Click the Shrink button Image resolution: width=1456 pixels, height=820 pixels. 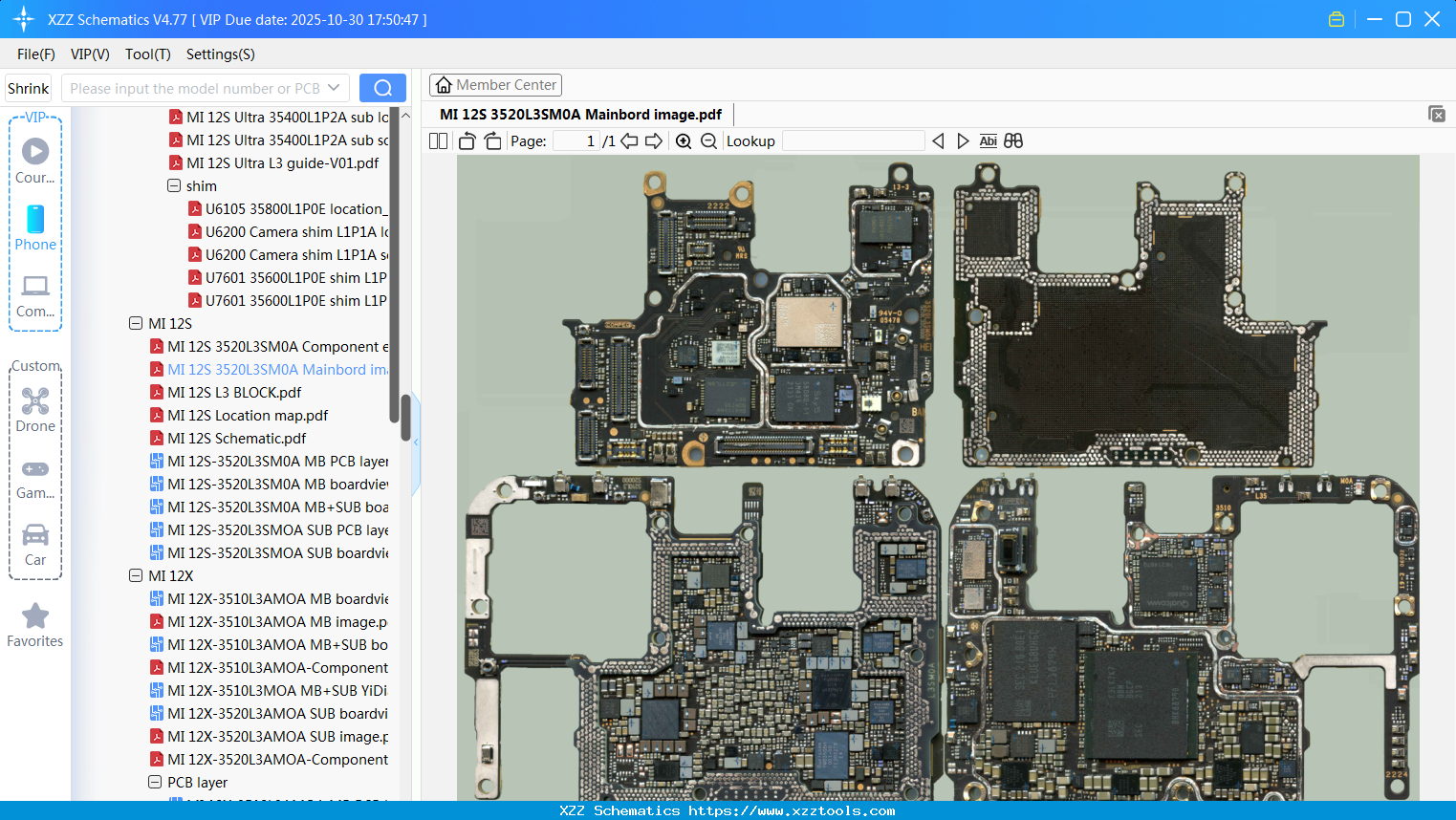[28, 87]
